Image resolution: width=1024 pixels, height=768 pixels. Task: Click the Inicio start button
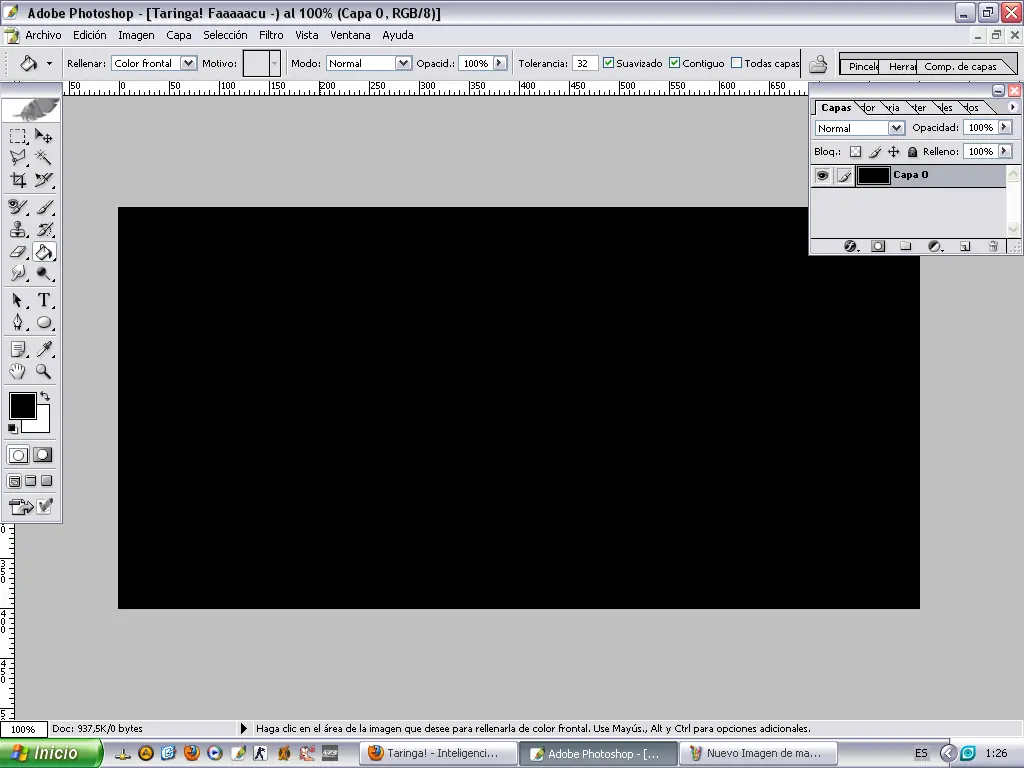tap(51, 753)
